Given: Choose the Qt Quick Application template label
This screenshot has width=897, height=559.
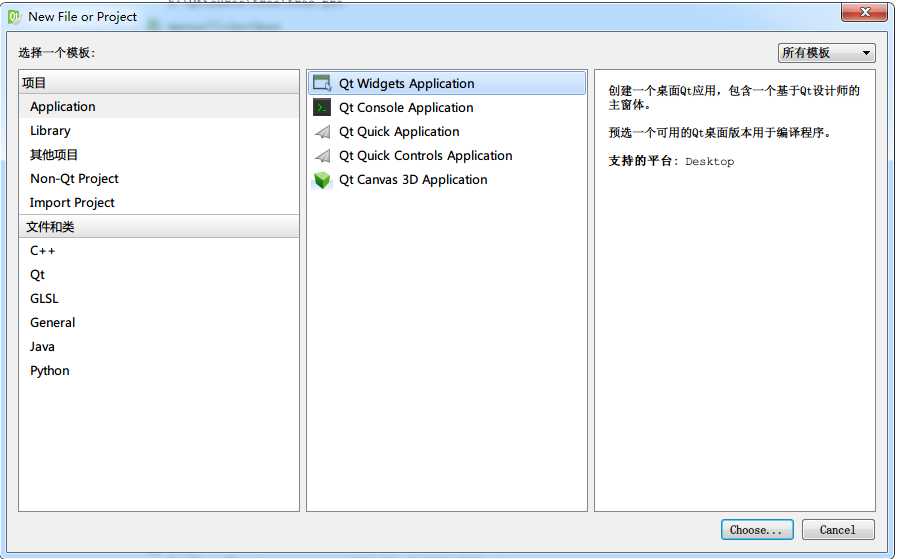Looking at the screenshot, I should (399, 132).
